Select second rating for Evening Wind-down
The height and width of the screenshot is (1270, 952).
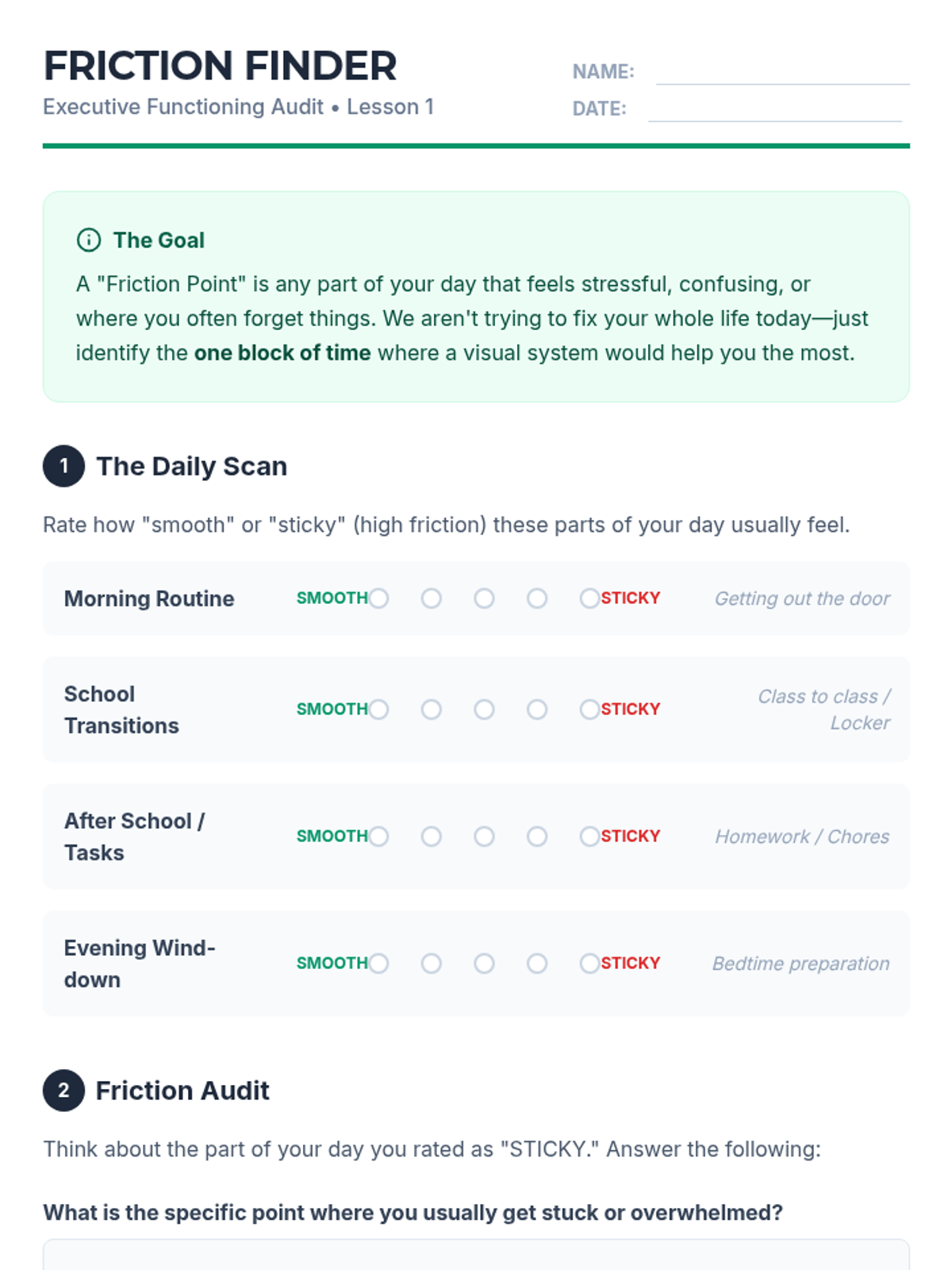[432, 964]
